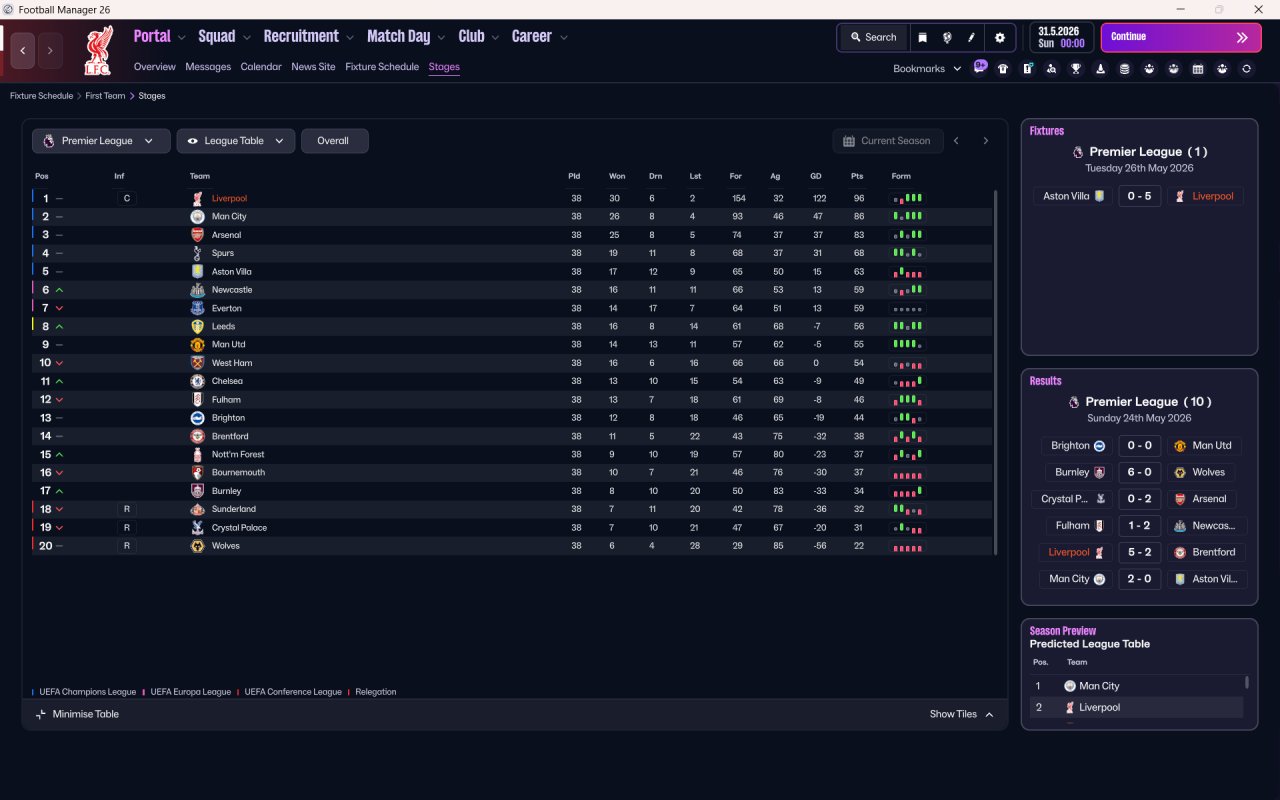Switch to the Messages tab
1280x800 pixels.
(x=208, y=67)
